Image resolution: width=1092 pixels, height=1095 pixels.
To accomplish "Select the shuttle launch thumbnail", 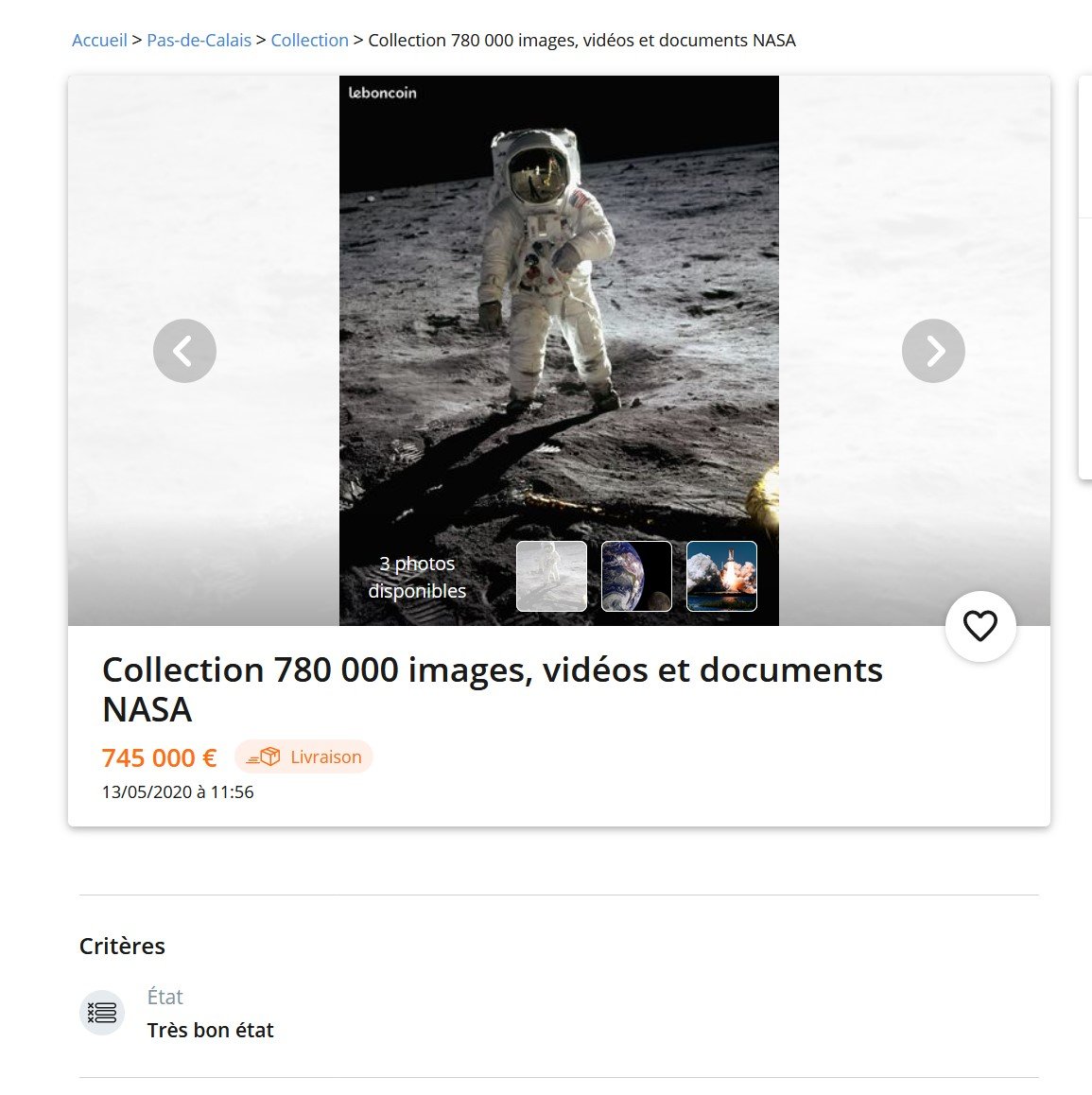I will (722, 576).
